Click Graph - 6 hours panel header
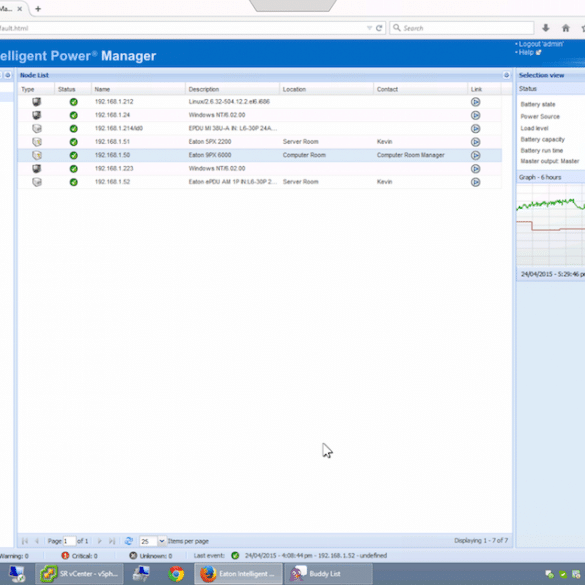The height and width of the screenshot is (585, 585). click(551, 177)
